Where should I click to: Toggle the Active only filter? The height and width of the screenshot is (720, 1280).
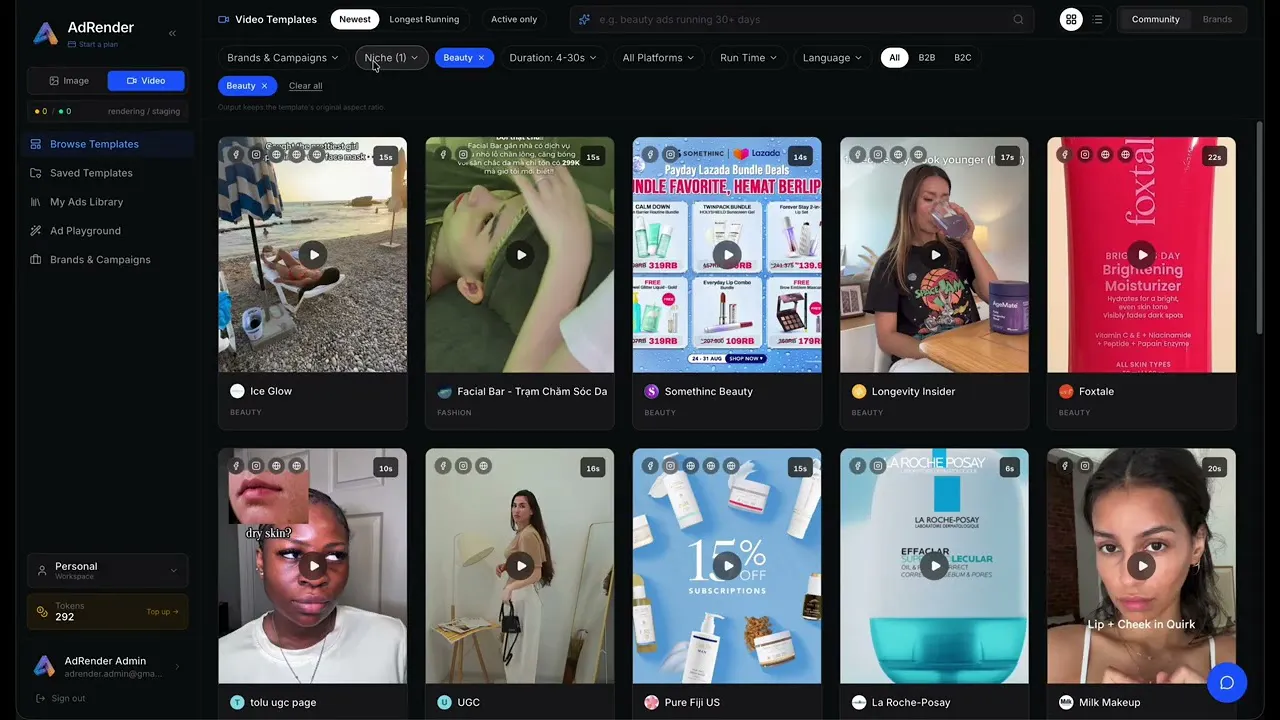point(514,19)
